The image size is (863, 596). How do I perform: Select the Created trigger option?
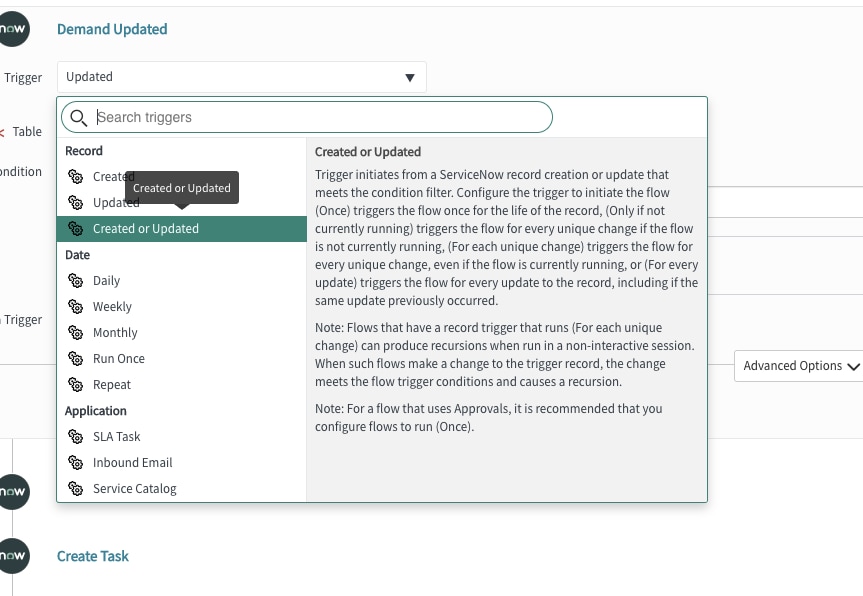coord(182,177)
